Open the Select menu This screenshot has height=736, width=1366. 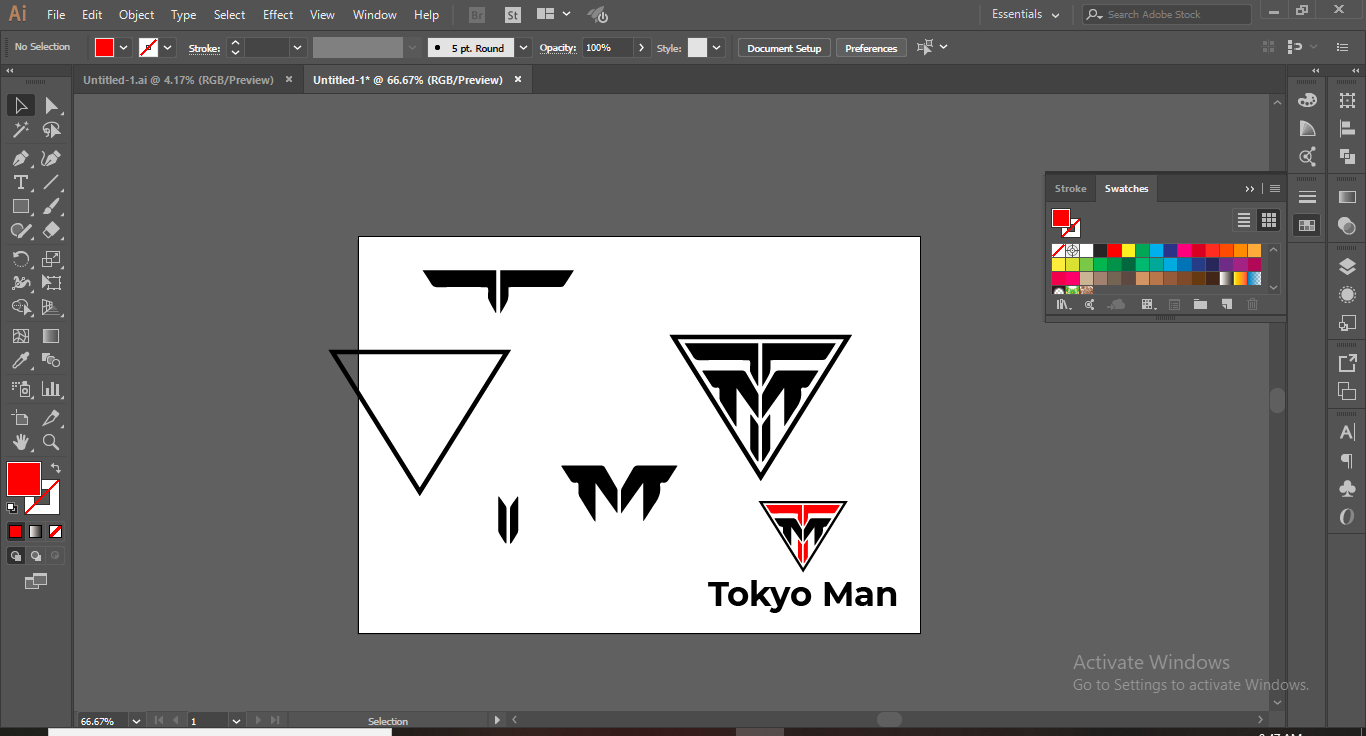tap(229, 14)
